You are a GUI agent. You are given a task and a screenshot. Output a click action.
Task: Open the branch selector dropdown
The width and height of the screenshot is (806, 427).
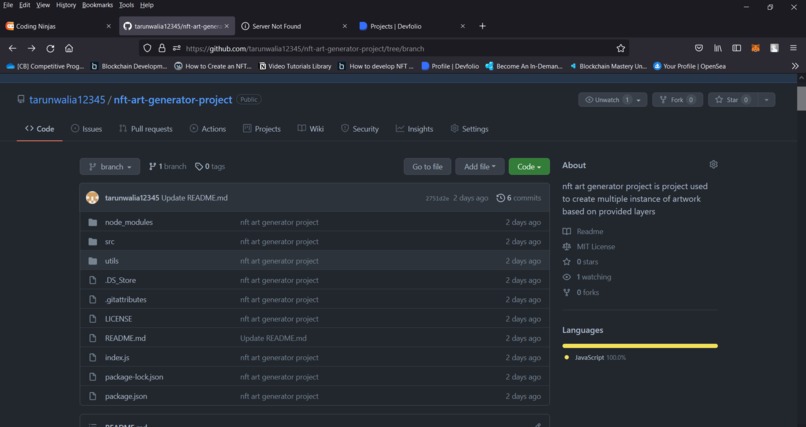[x=110, y=166]
